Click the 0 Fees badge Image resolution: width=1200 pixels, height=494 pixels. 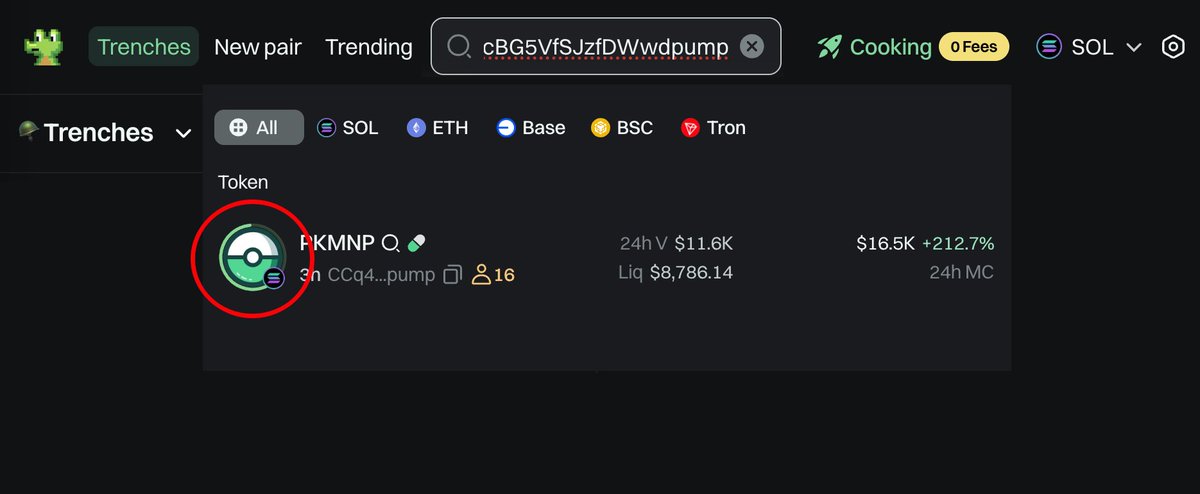pos(974,46)
